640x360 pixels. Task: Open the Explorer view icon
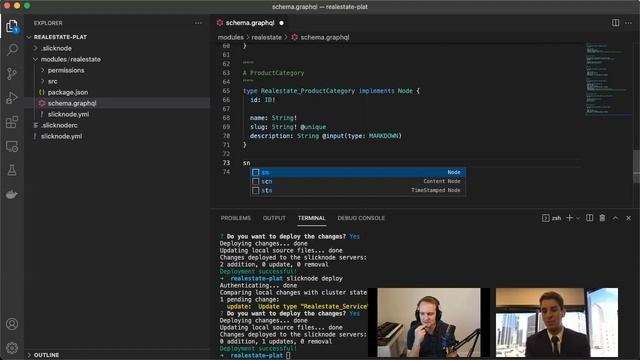(x=12, y=27)
